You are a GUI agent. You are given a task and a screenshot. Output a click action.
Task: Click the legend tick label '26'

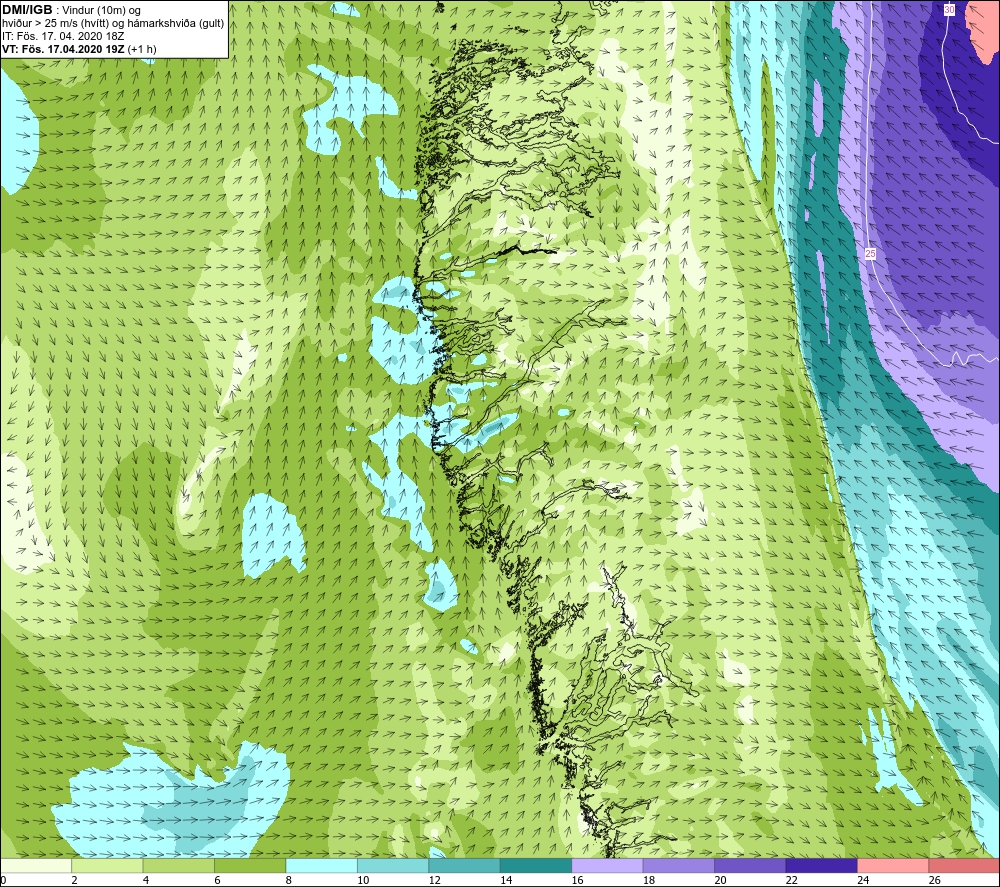(934, 880)
